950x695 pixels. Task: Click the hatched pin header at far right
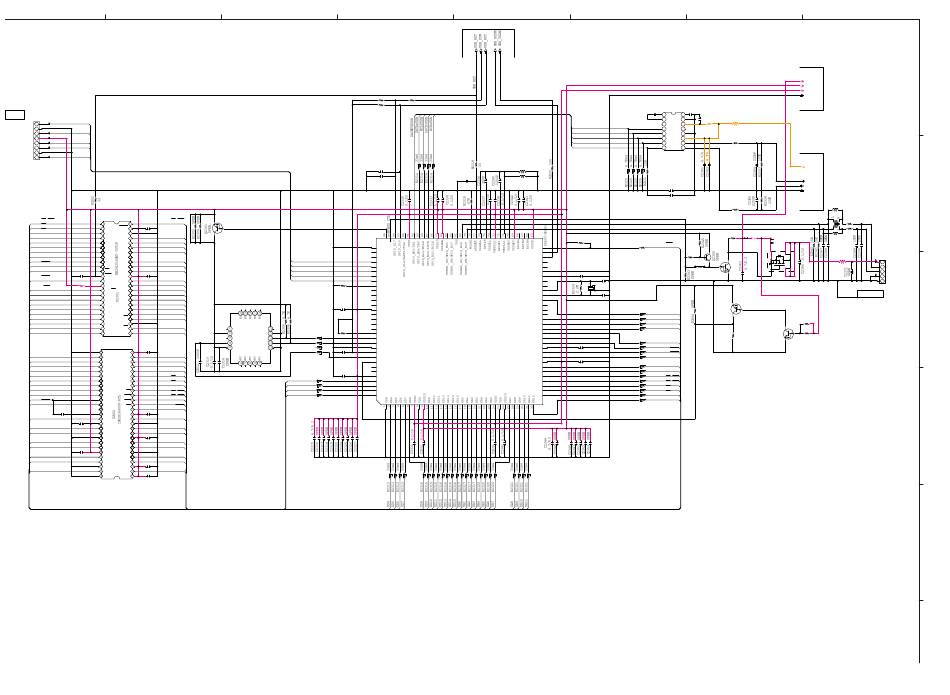882,271
